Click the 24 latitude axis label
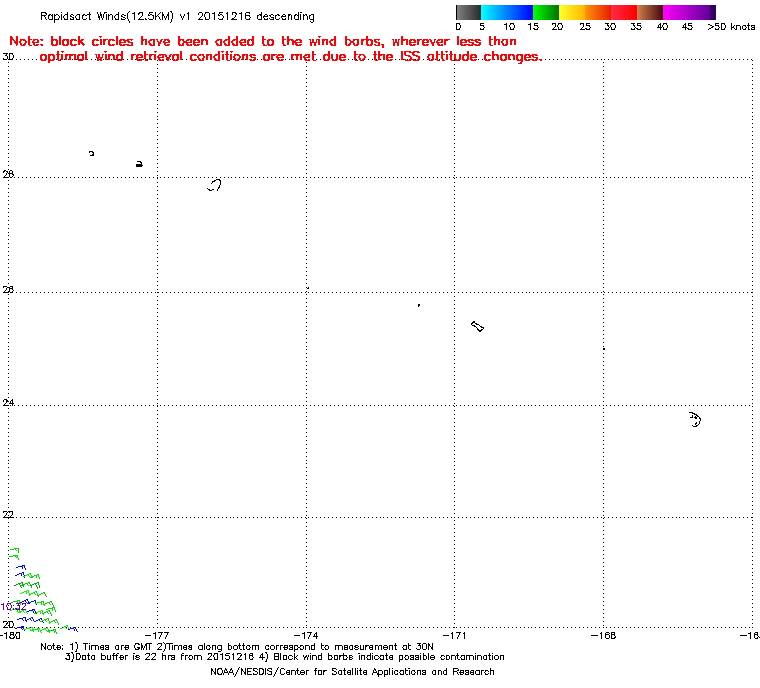This screenshot has height=688, width=760. [x=8, y=402]
